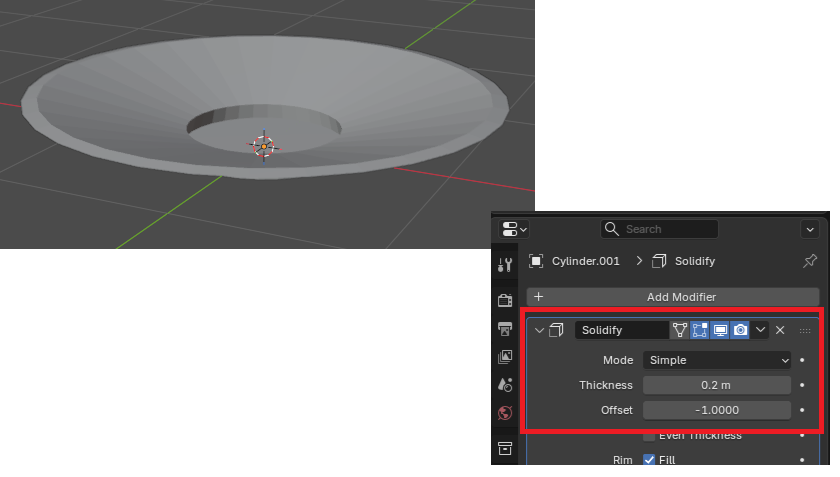
Task: Open the World properties tab
Action: 505,413
